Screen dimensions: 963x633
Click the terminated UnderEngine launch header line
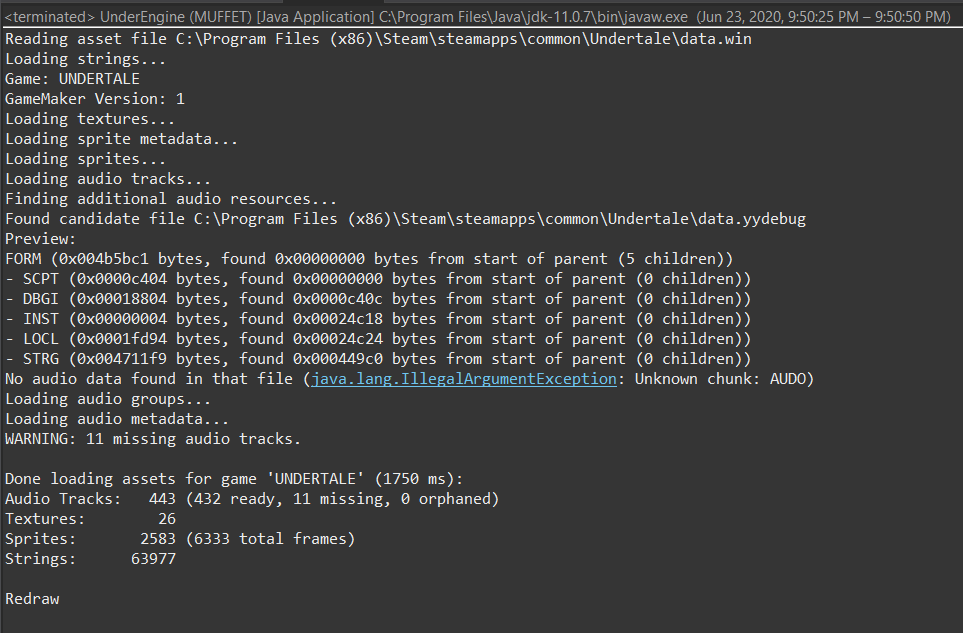tap(477, 17)
